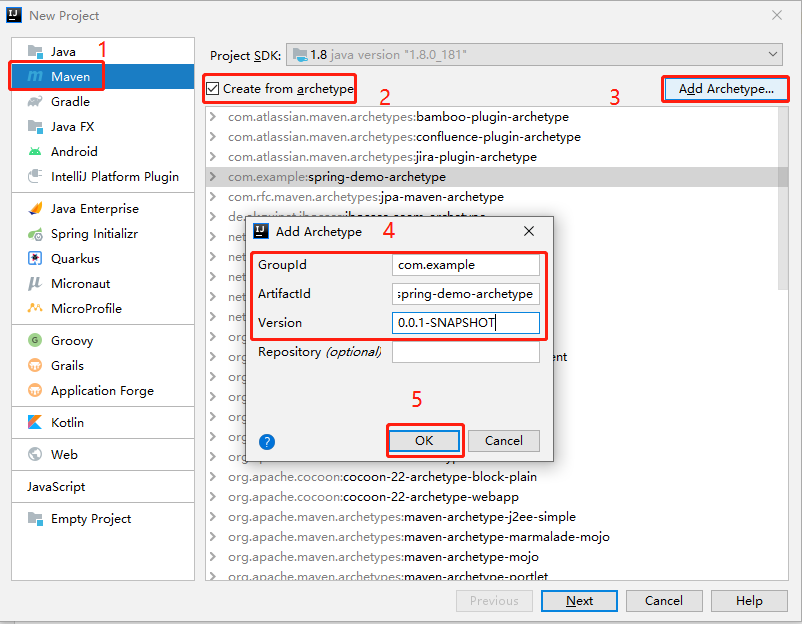Click the Java FX folder icon
The height and width of the screenshot is (624, 802).
tap(35, 126)
